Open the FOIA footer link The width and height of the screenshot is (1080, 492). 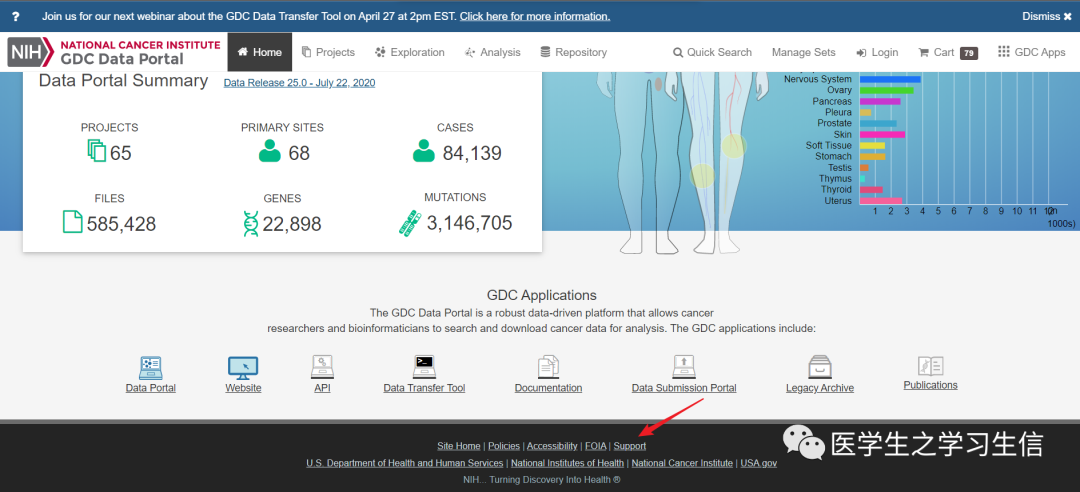pyautogui.click(x=596, y=446)
